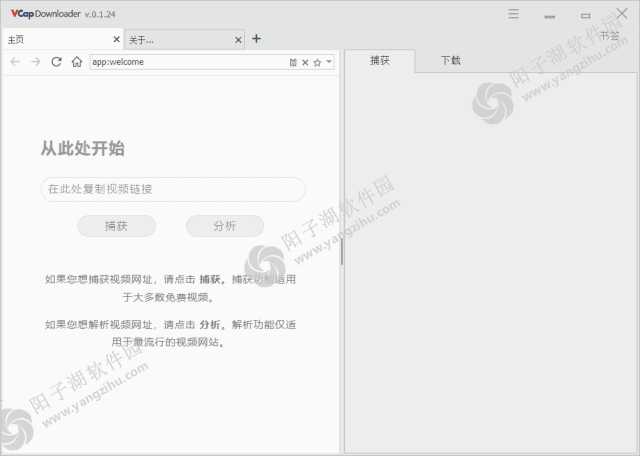Expand the address bar history dropdown arrow

(329, 62)
